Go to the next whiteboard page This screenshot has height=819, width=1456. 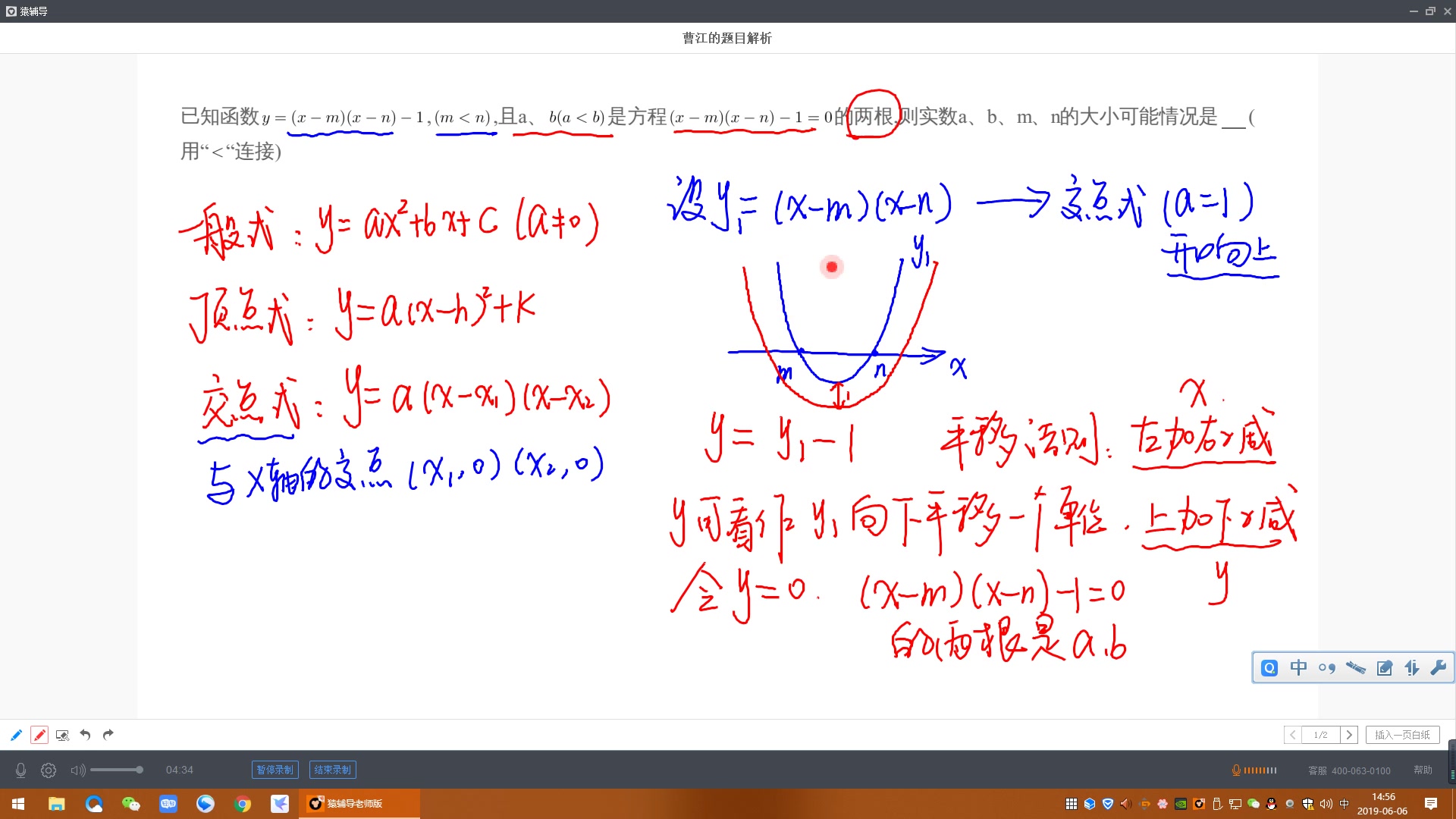pyautogui.click(x=1350, y=735)
